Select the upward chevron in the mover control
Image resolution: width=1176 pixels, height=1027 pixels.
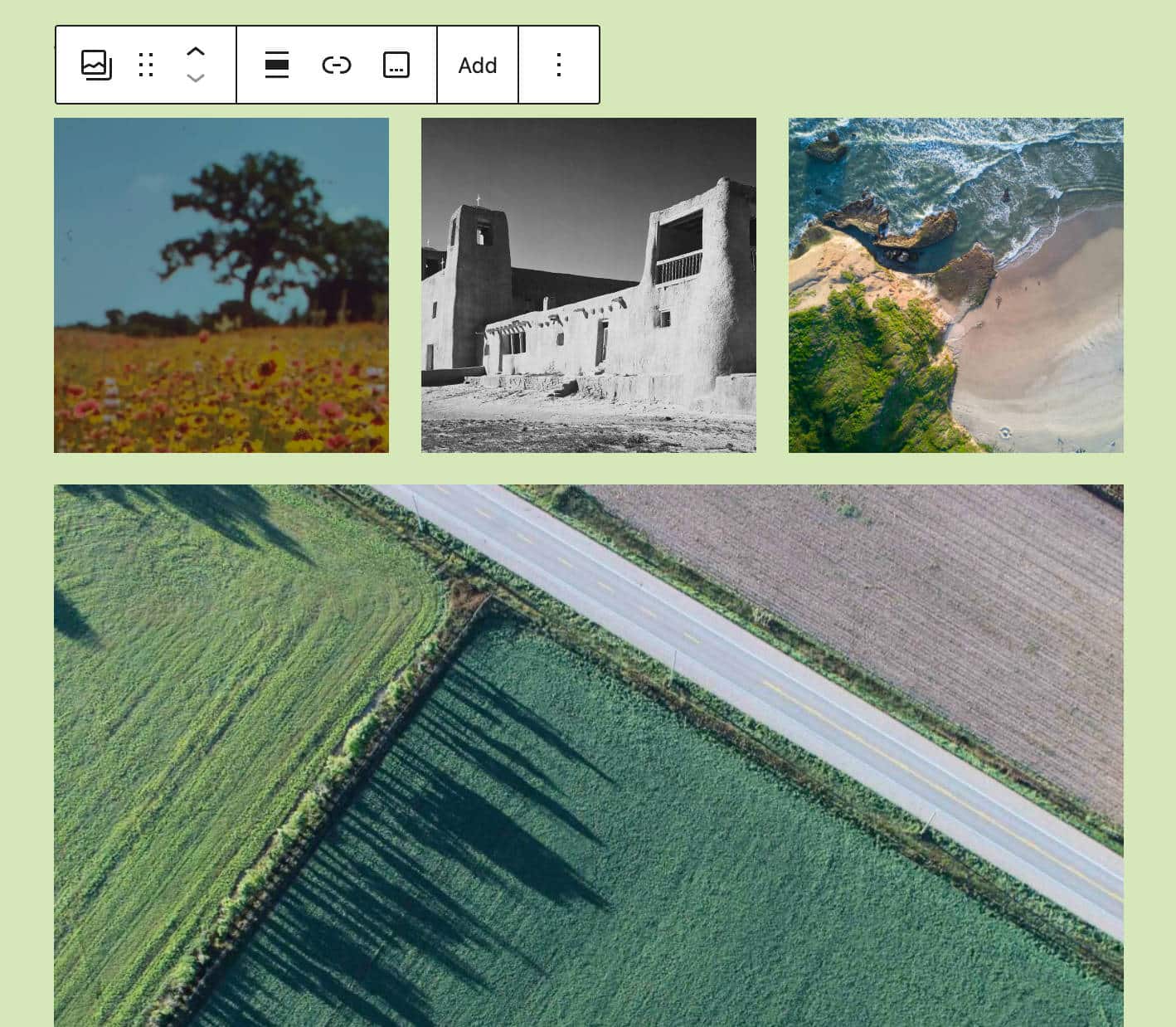pyautogui.click(x=196, y=51)
